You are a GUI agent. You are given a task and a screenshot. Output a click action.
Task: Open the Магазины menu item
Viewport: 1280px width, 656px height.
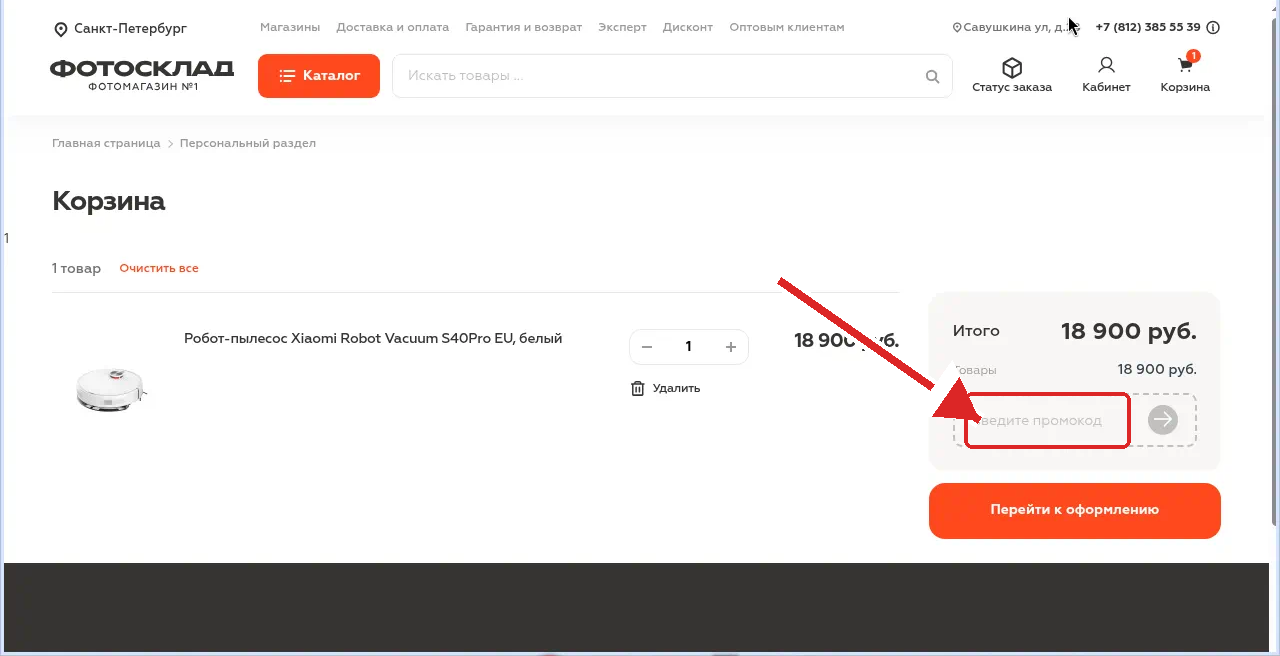pyautogui.click(x=290, y=27)
